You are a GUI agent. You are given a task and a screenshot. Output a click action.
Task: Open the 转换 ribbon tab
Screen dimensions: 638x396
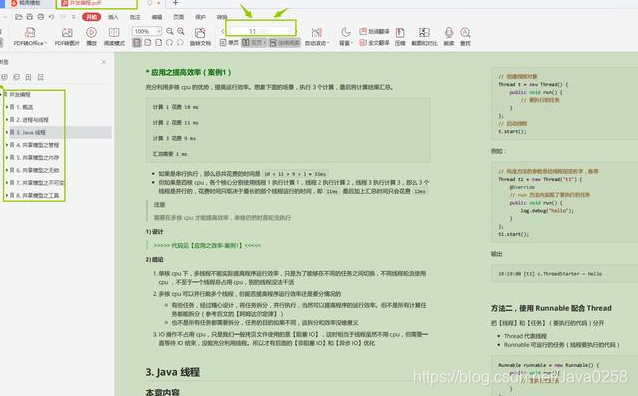(222, 17)
